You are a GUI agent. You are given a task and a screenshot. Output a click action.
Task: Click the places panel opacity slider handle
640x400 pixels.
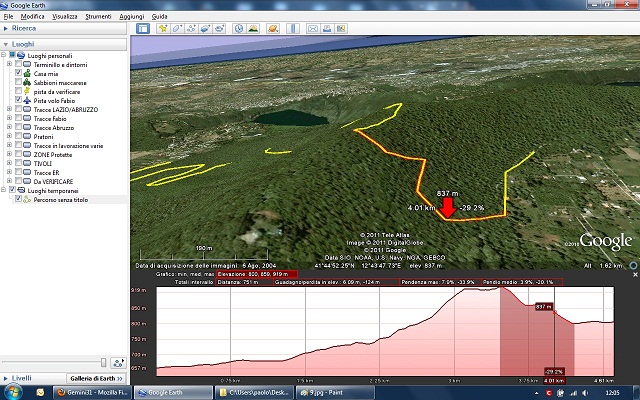[x=103, y=362]
